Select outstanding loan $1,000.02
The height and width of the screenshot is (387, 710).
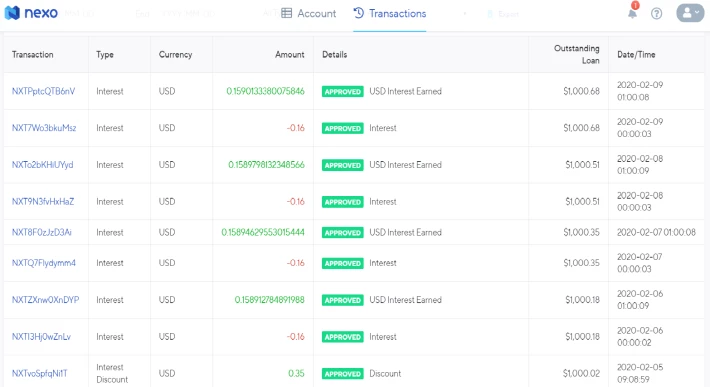click(581, 373)
